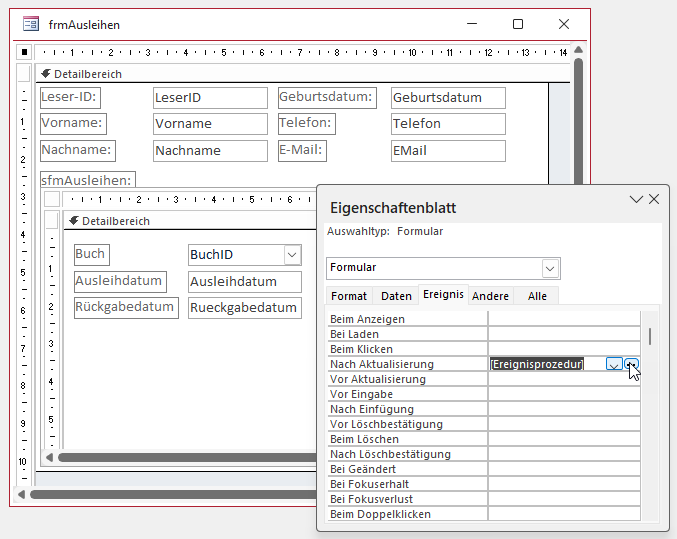Expand the Nach Aktualisierung event dropdown
677x539 pixels.
613,365
